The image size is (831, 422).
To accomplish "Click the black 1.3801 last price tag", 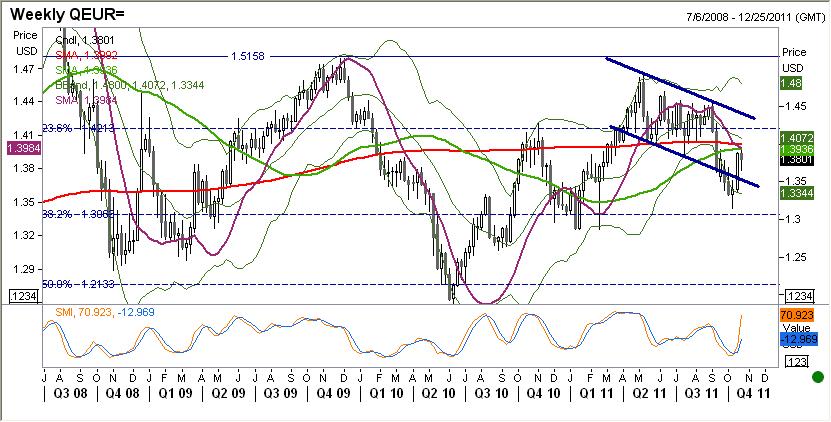I will 797,159.
